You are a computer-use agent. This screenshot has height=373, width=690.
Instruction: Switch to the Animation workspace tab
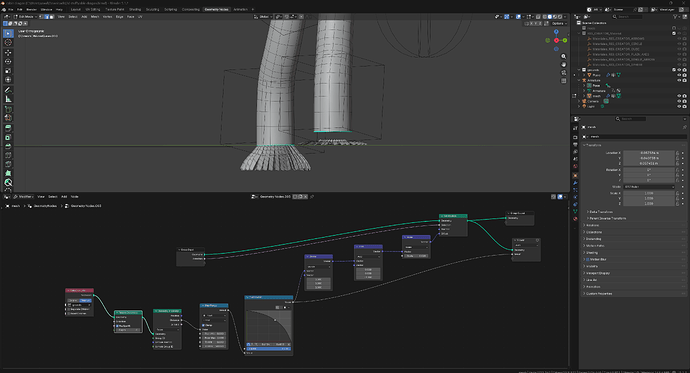pos(240,9)
